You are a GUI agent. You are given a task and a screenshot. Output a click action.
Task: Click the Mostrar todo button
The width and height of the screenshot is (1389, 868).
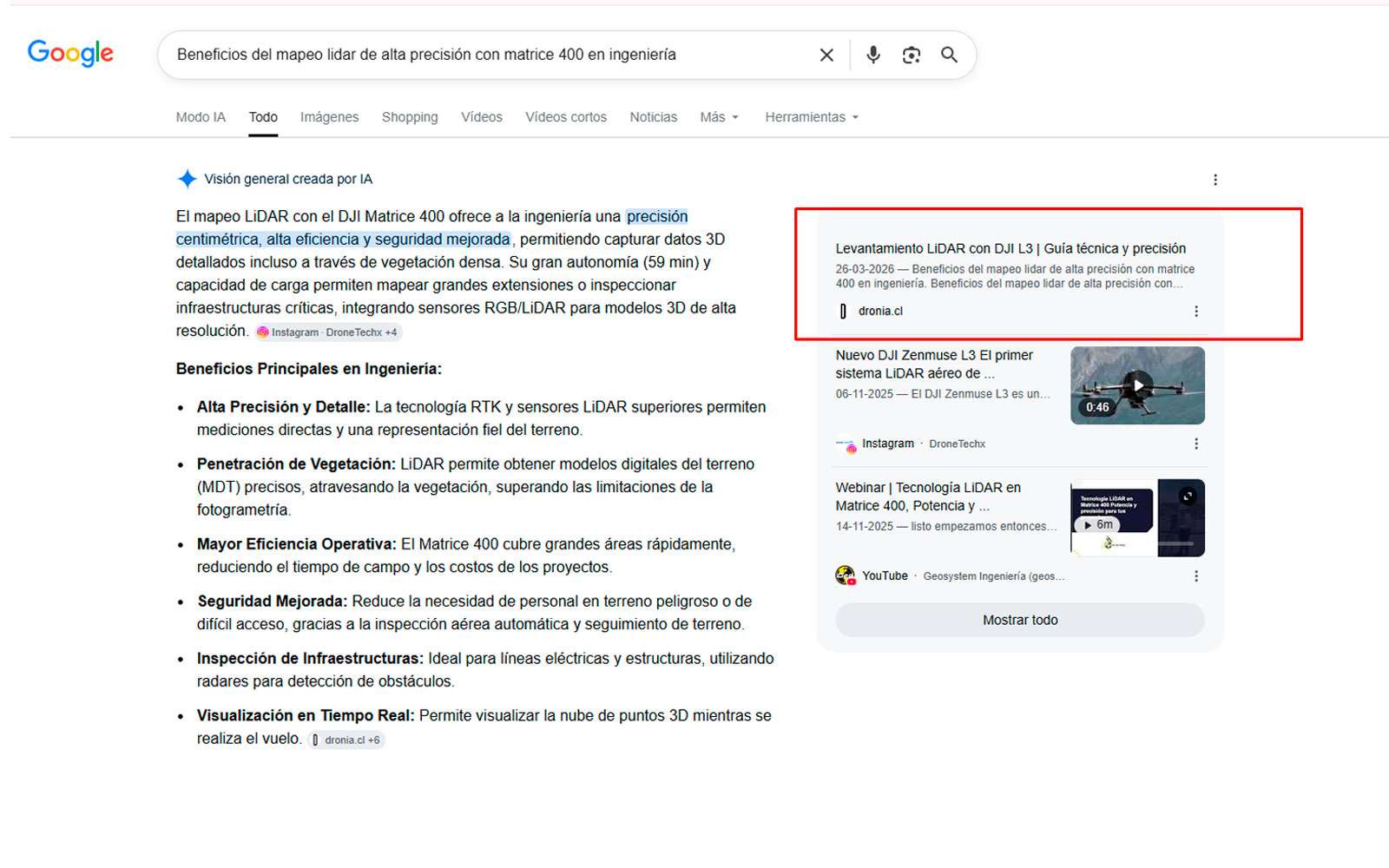pos(1020,620)
